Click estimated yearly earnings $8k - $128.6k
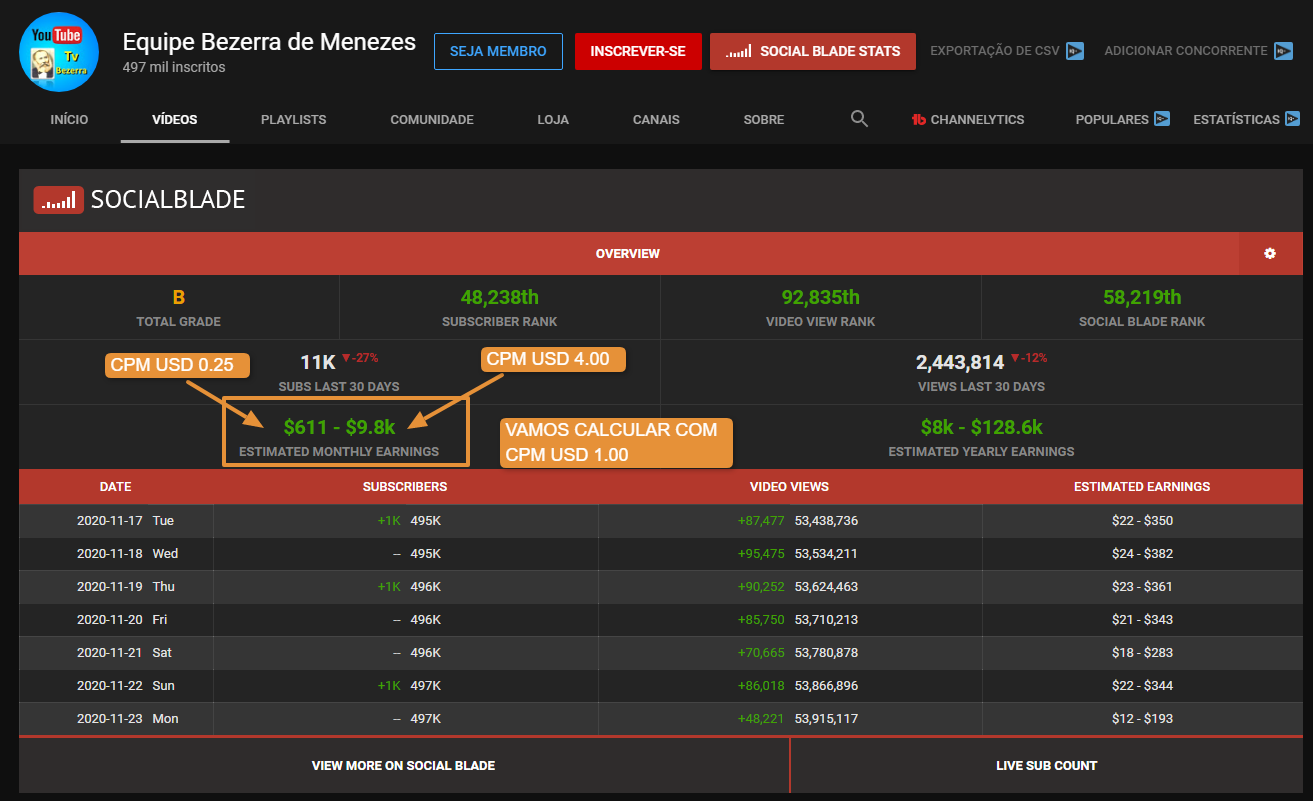 click(x=981, y=427)
